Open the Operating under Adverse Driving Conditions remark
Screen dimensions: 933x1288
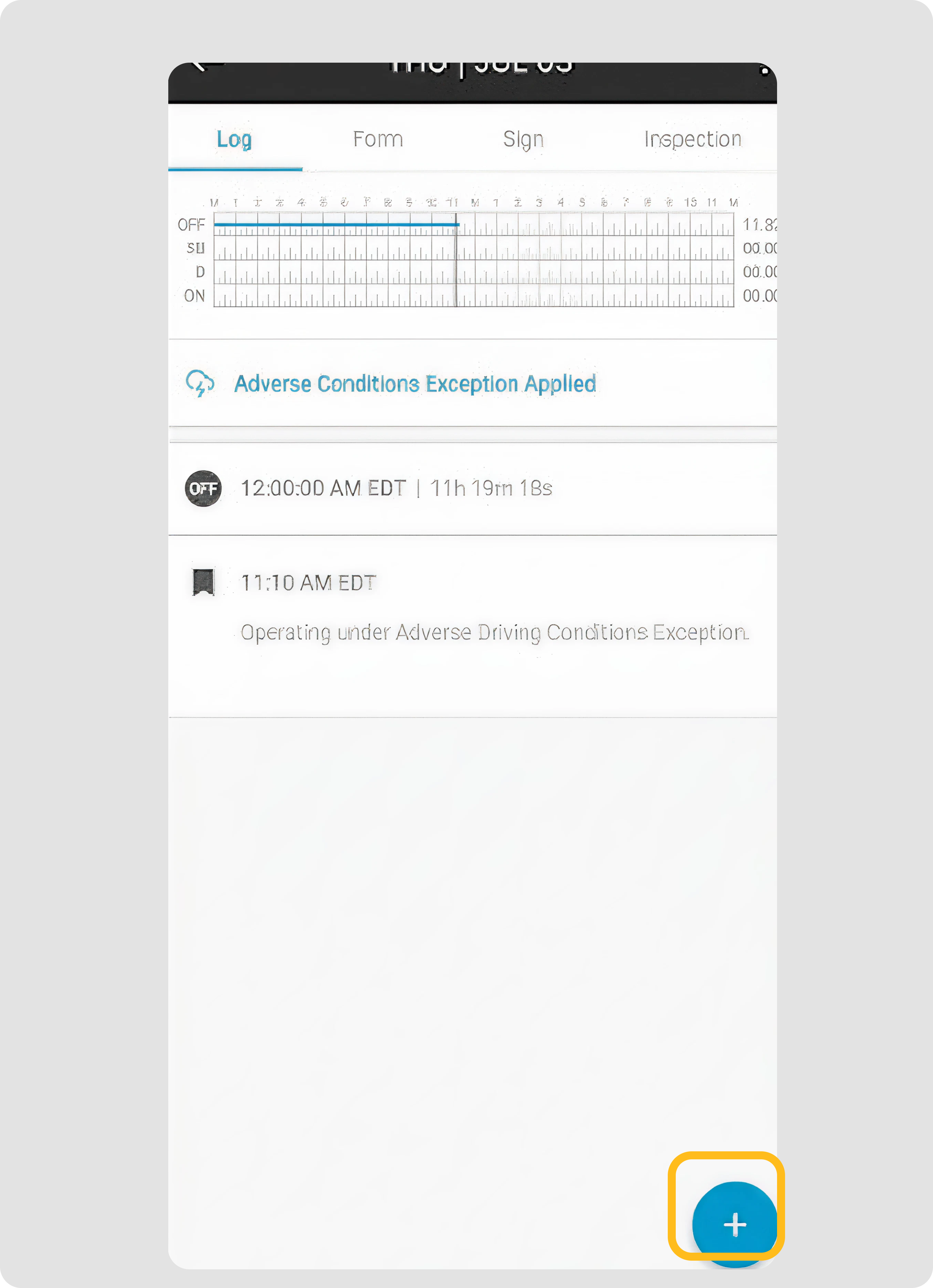pos(494,633)
